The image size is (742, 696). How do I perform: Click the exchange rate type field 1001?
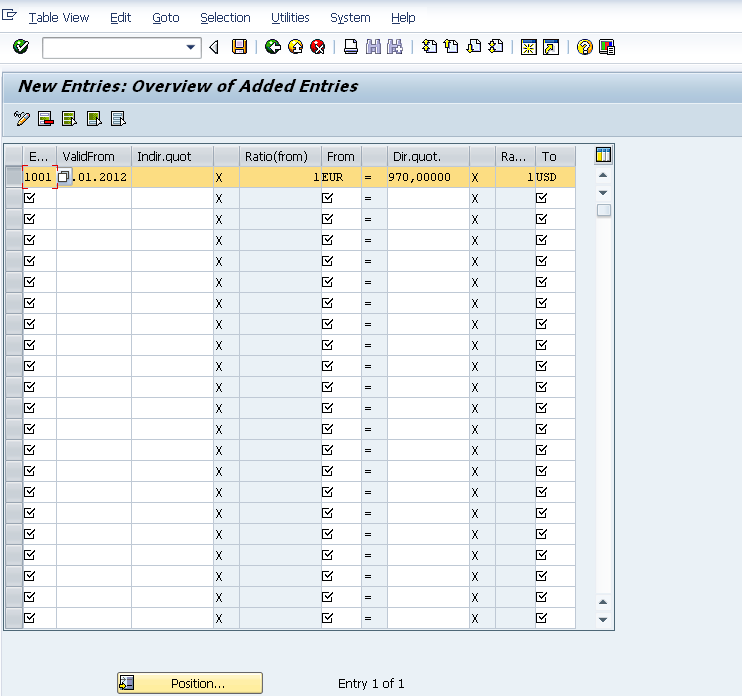39,177
